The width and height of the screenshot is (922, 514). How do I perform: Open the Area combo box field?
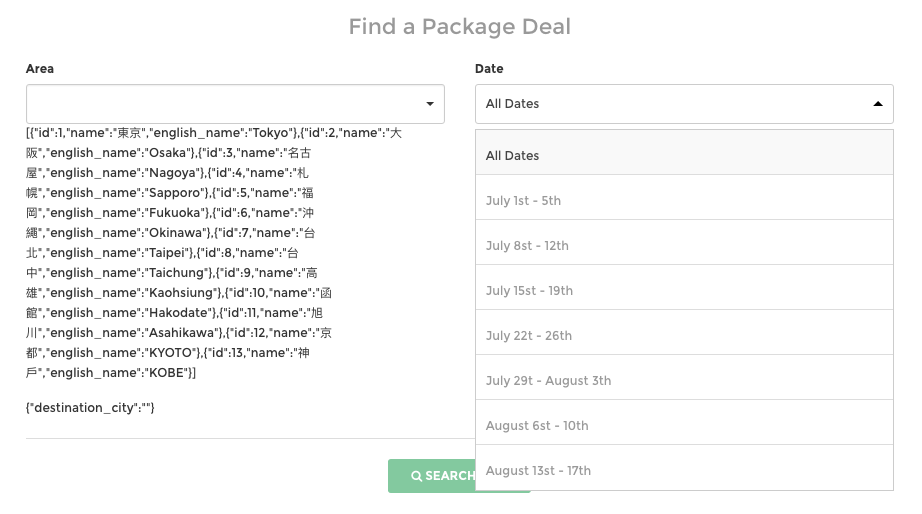pyautogui.click(x=225, y=104)
